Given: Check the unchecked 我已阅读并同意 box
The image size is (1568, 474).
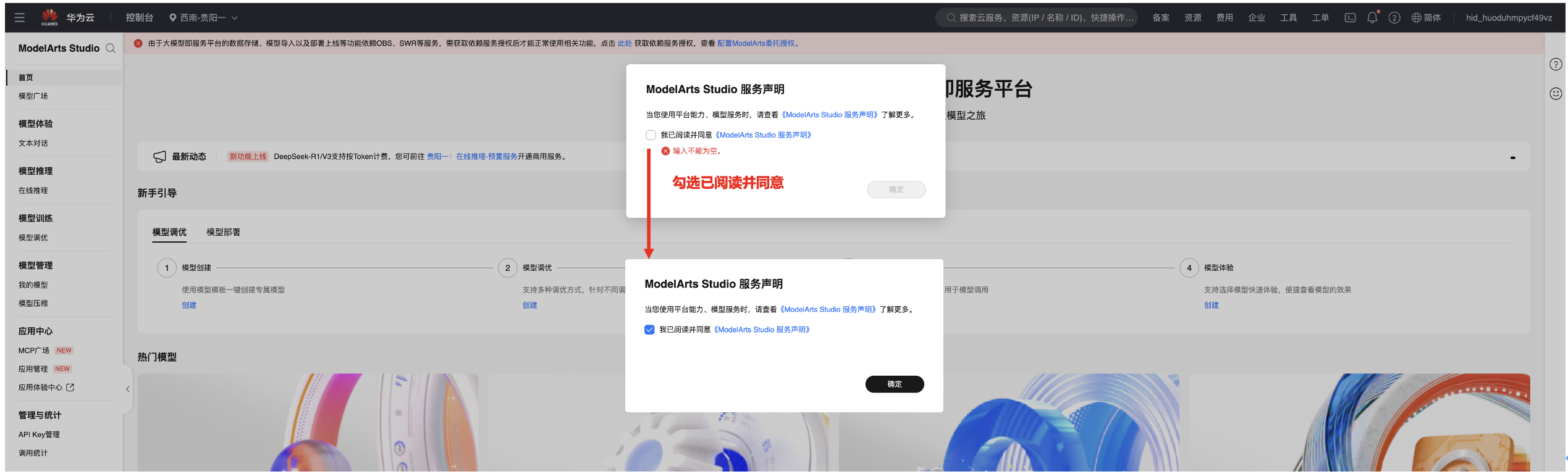Looking at the screenshot, I should click(x=651, y=135).
